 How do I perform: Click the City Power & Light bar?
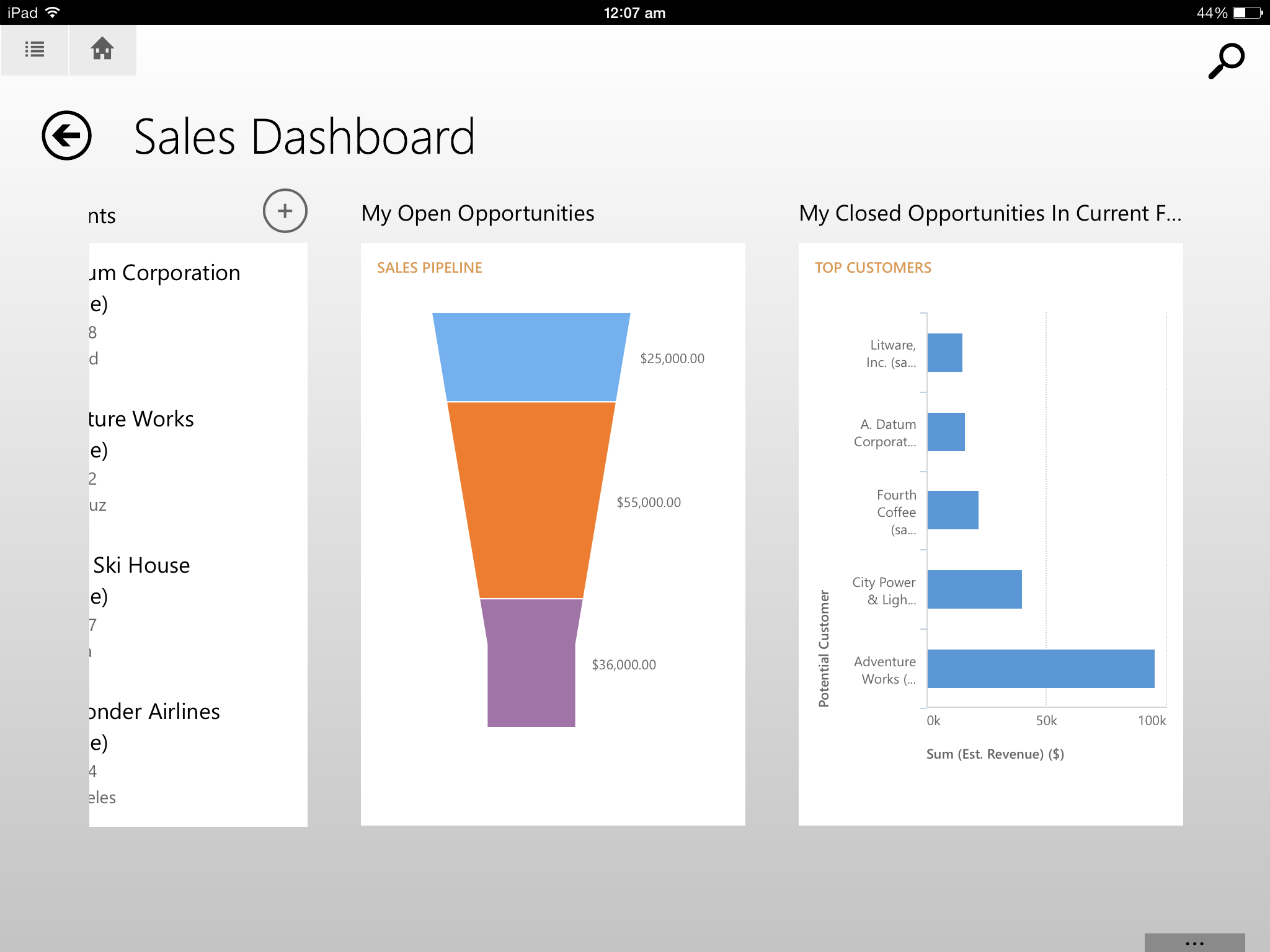point(974,589)
